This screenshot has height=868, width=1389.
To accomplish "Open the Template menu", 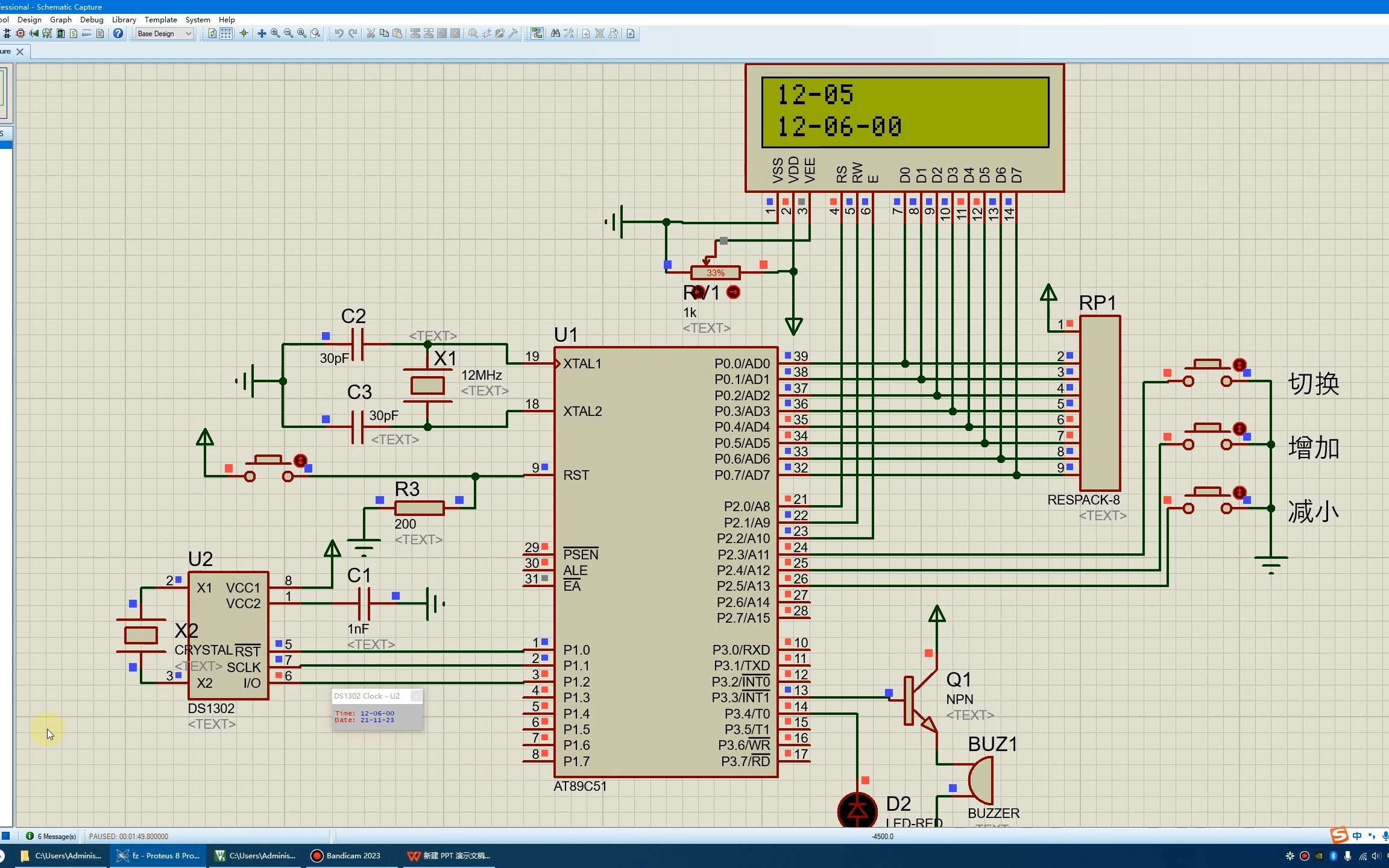I will tap(161, 20).
